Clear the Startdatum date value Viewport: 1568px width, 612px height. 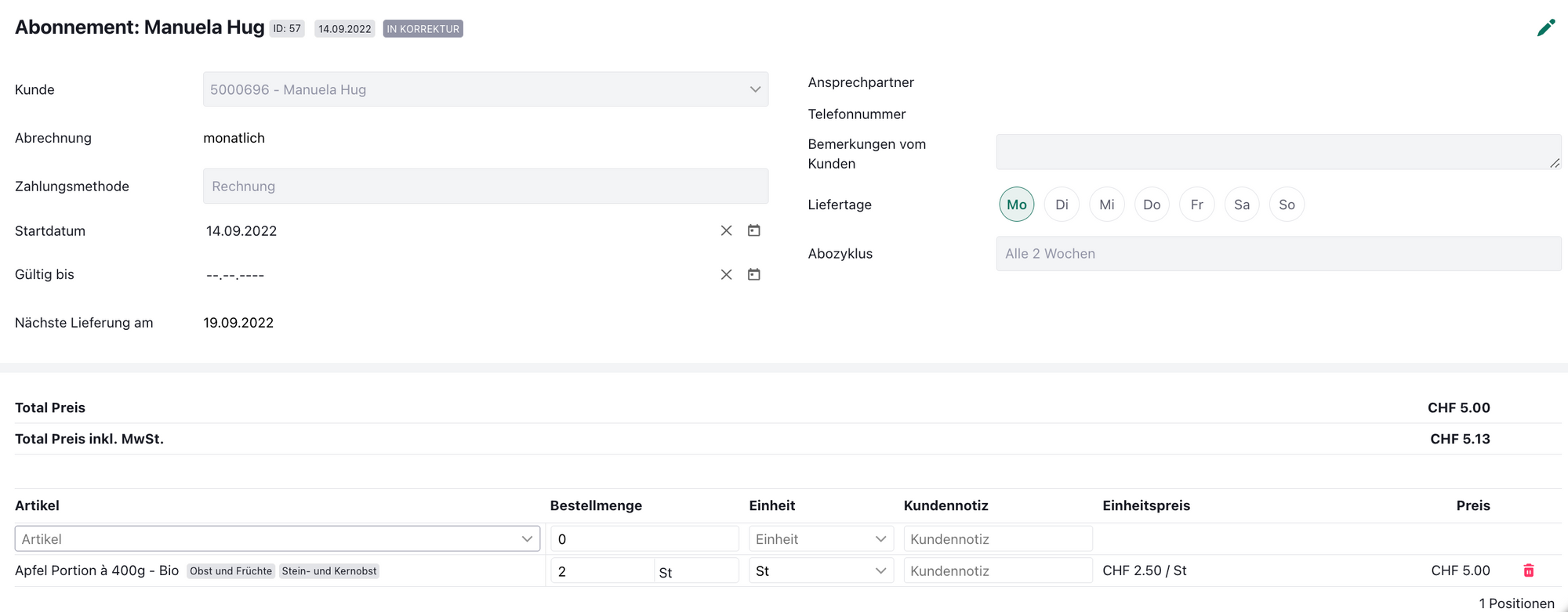click(x=726, y=230)
